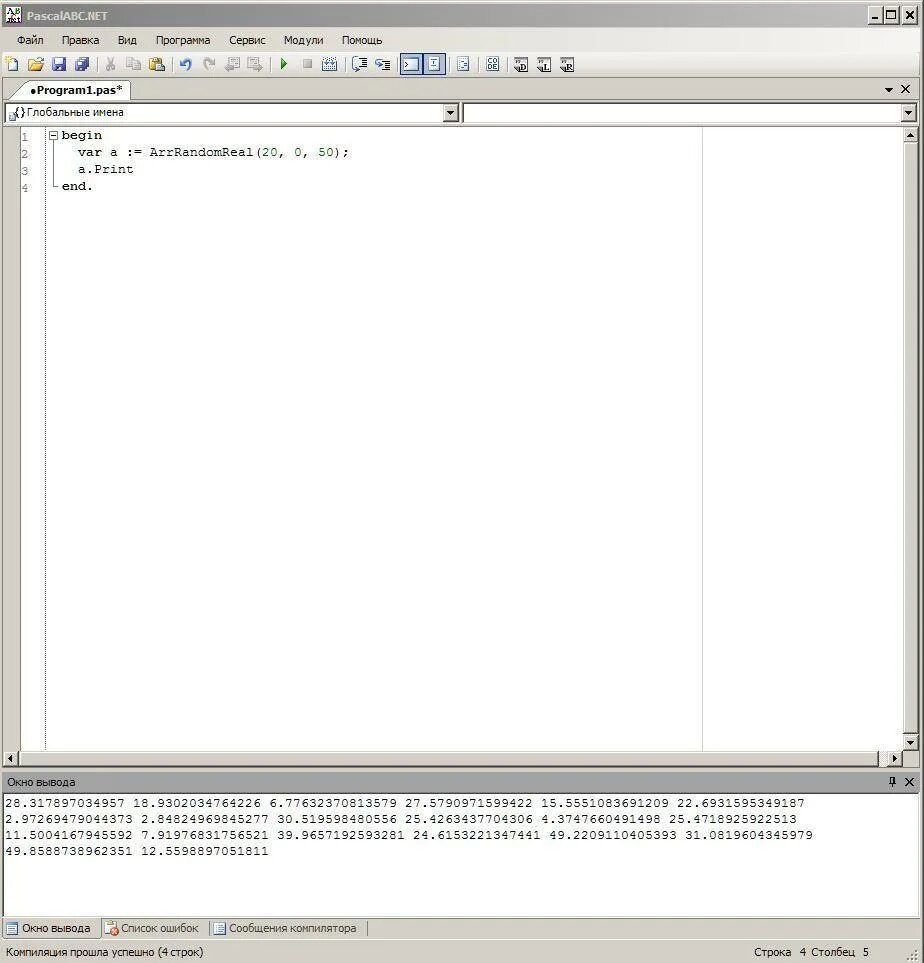Open the Помощь menu

(361, 40)
